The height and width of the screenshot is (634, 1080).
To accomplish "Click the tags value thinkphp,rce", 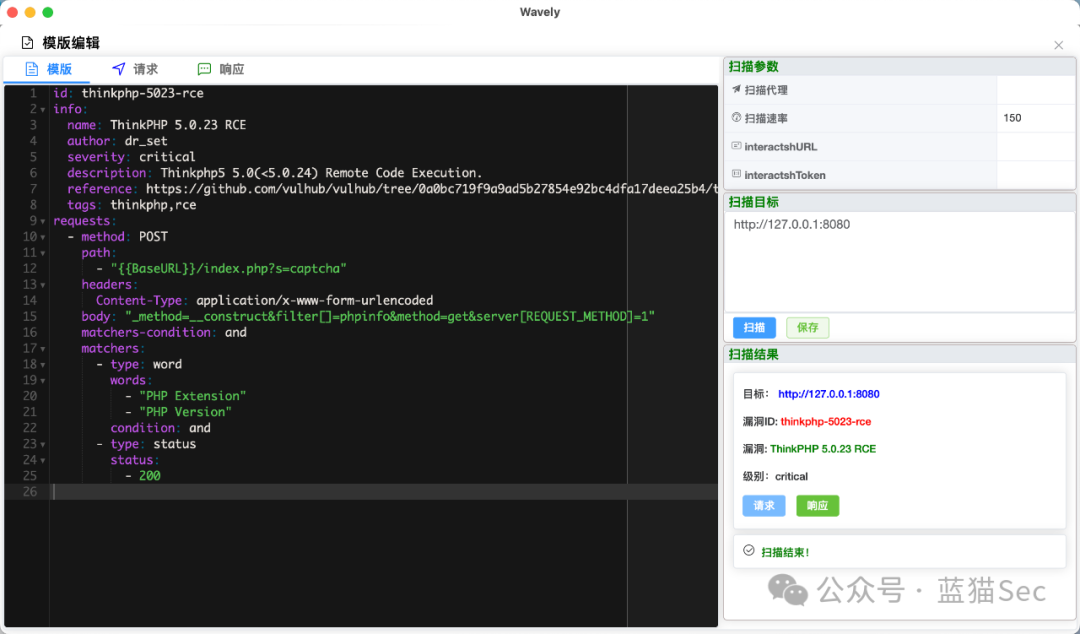I will coord(154,205).
